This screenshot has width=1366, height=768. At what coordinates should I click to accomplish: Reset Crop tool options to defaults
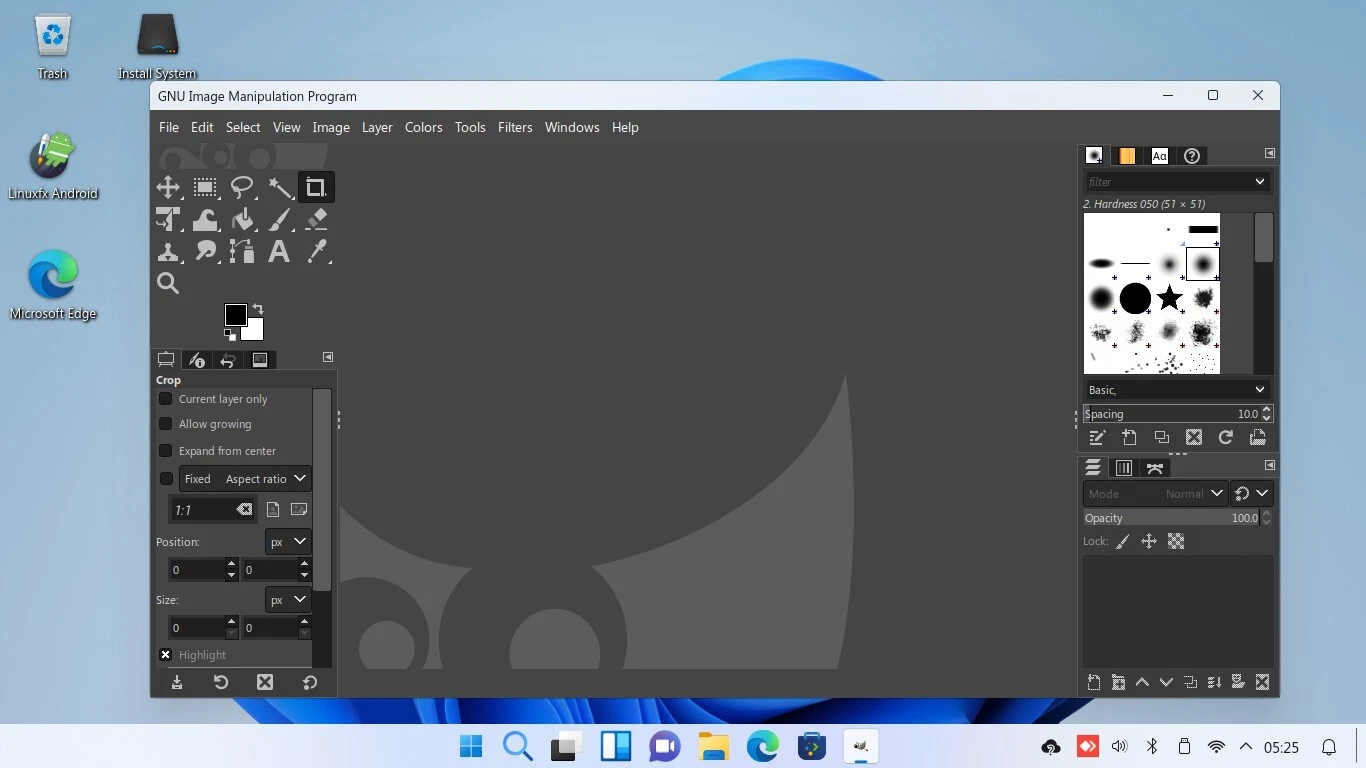tap(310, 682)
